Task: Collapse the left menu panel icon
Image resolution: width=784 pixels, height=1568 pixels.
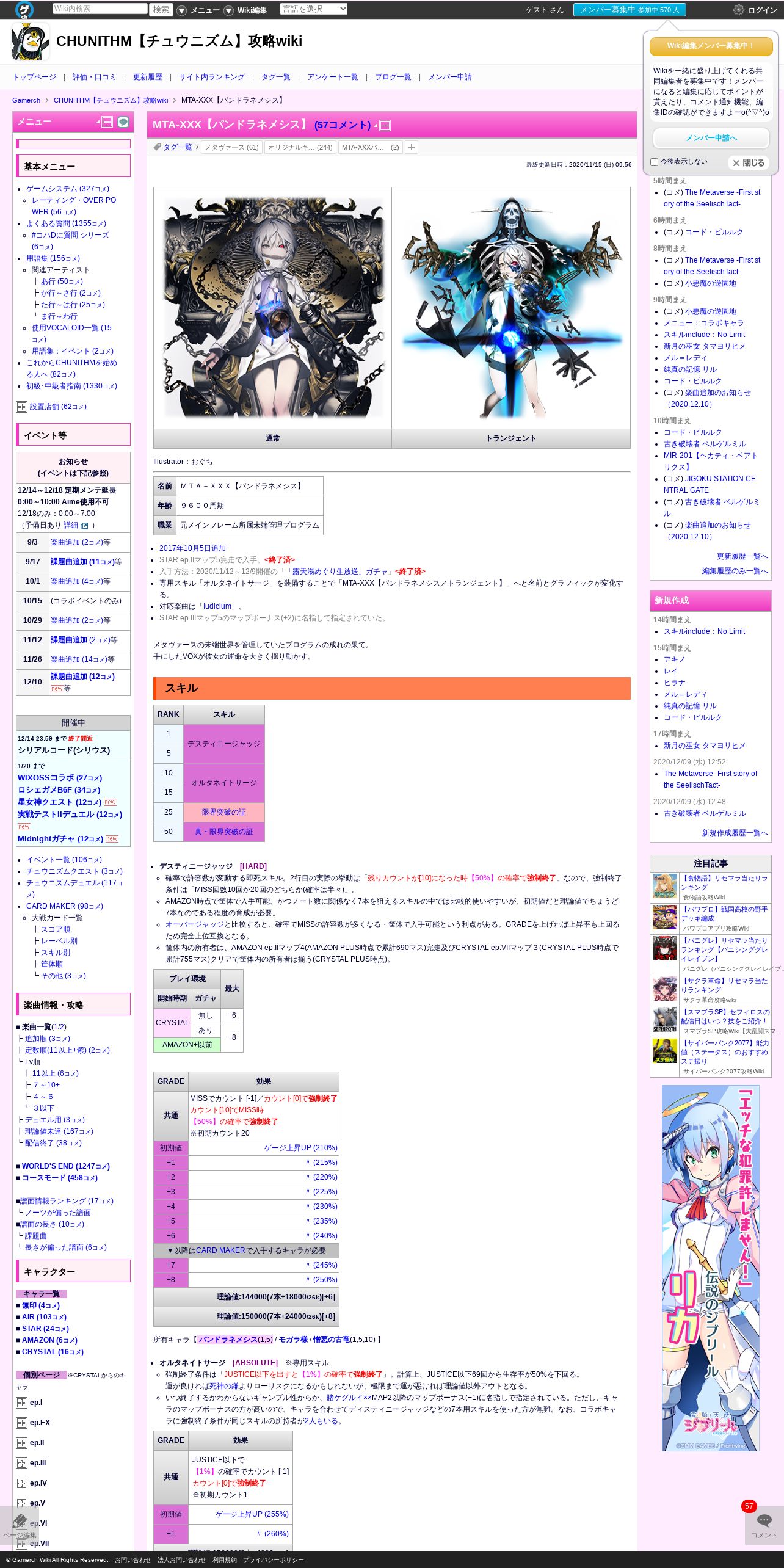Action: point(107,122)
